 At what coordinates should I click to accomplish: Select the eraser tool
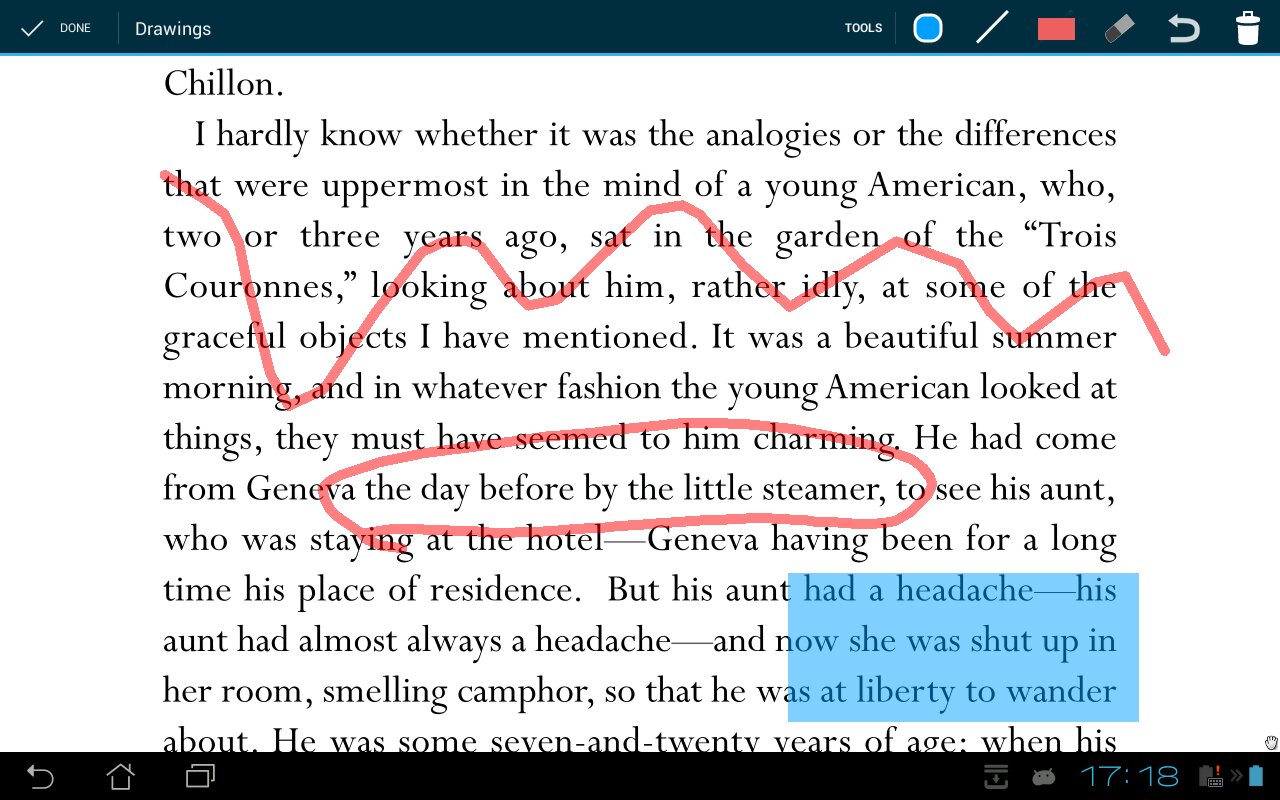click(1120, 28)
